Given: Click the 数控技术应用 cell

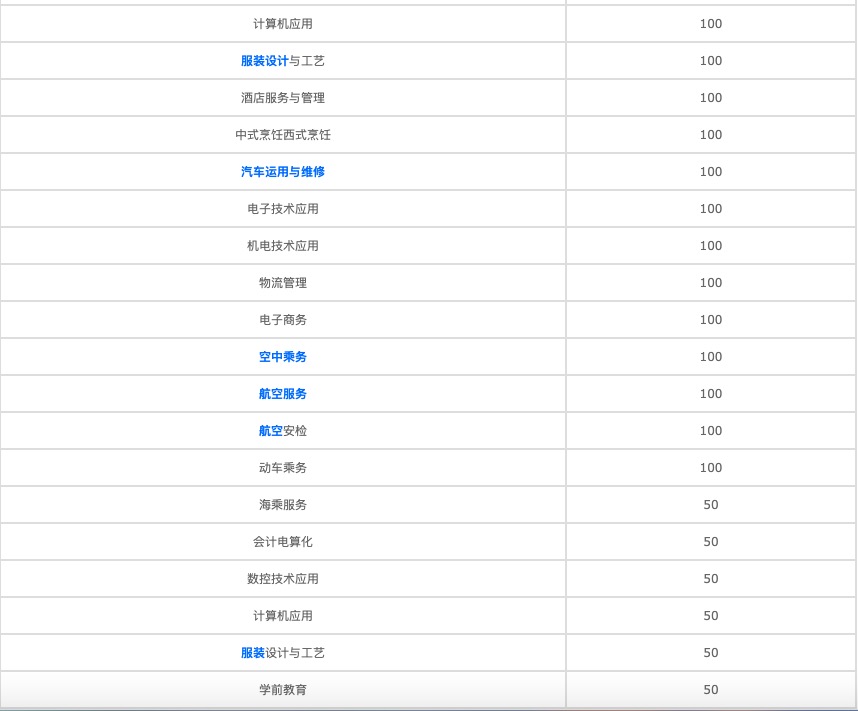Looking at the screenshot, I should click(283, 579).
